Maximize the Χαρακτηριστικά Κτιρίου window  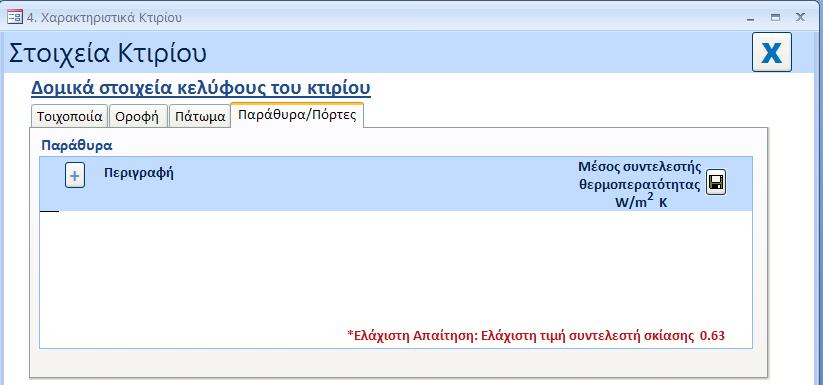775,17
